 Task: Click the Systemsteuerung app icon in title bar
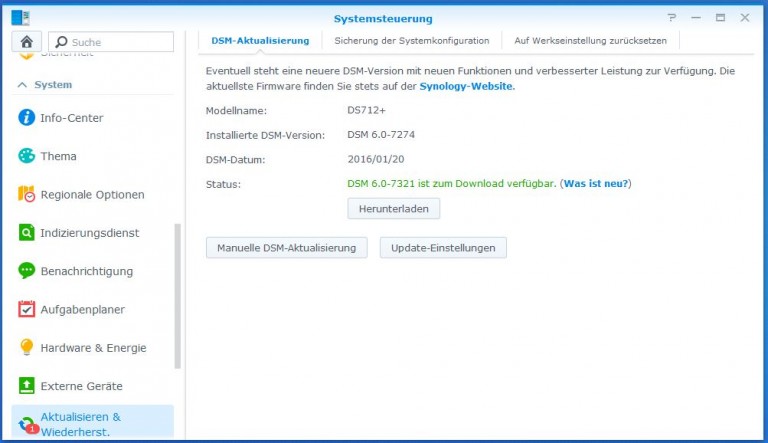tap(21, 18)
